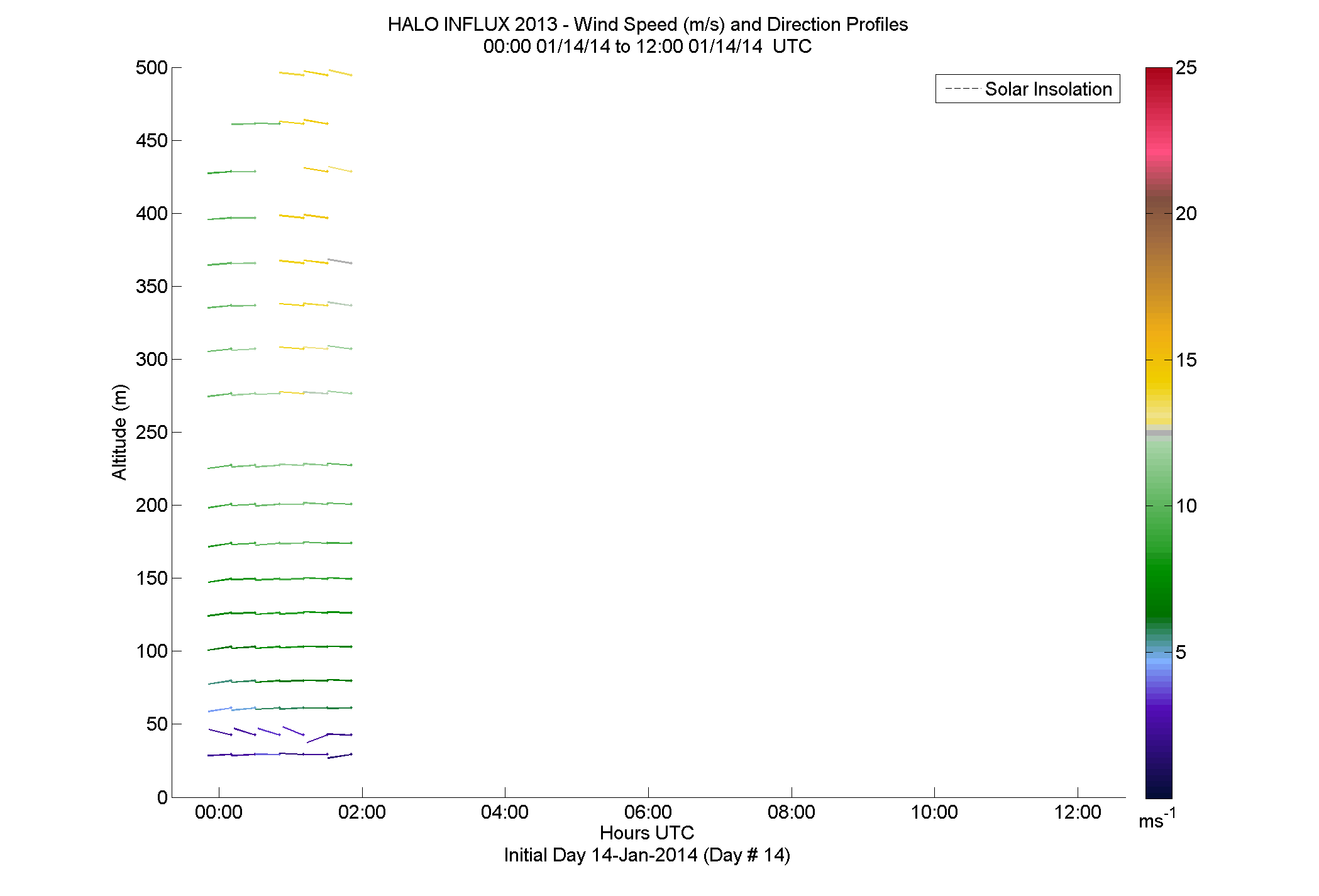Click the red top of the colorbar
Screen dimensions: 1319x896
[x=1159, y=72]
